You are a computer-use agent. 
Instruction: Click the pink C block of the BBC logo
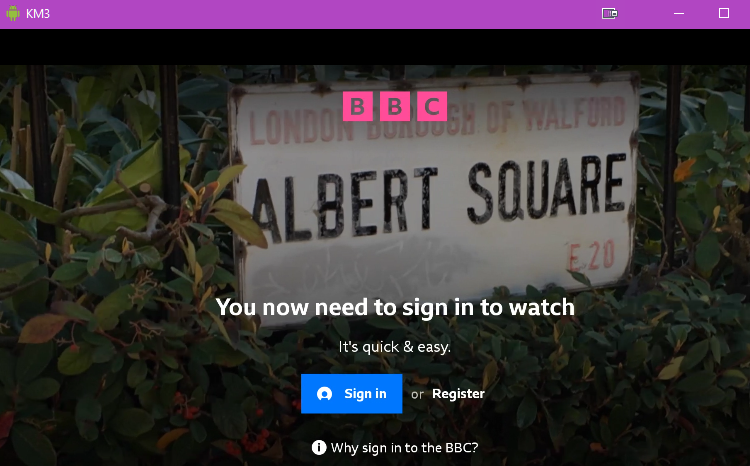click(x=432, y=106)
